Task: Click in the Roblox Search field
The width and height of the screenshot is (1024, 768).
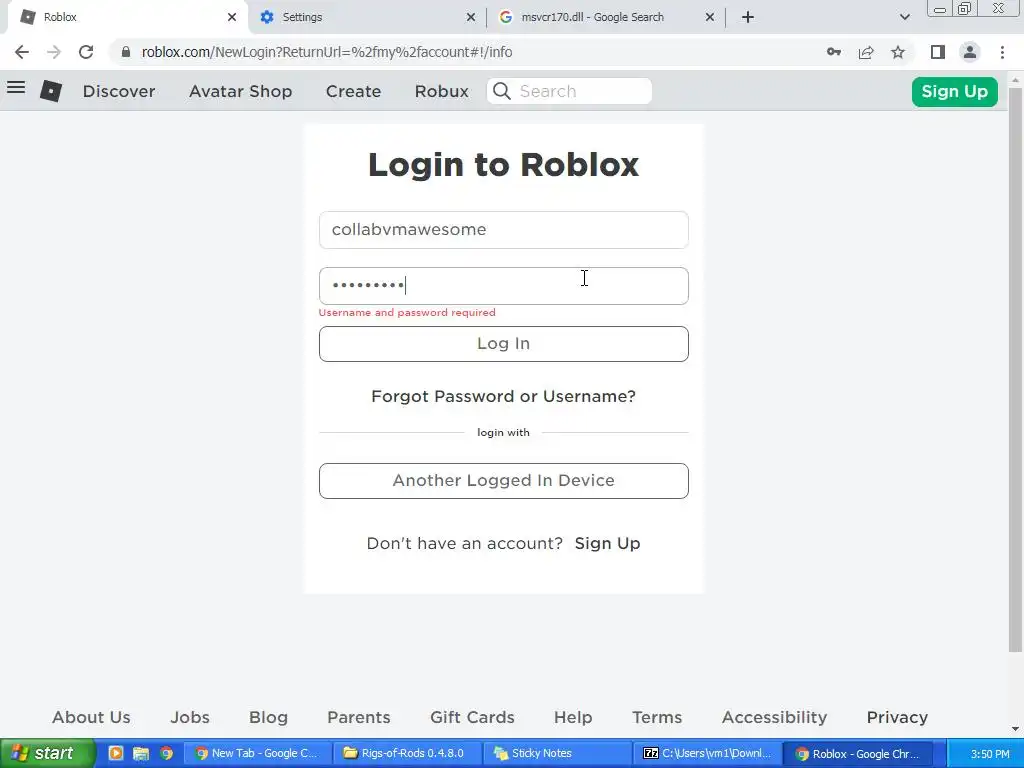Action: 569,91
